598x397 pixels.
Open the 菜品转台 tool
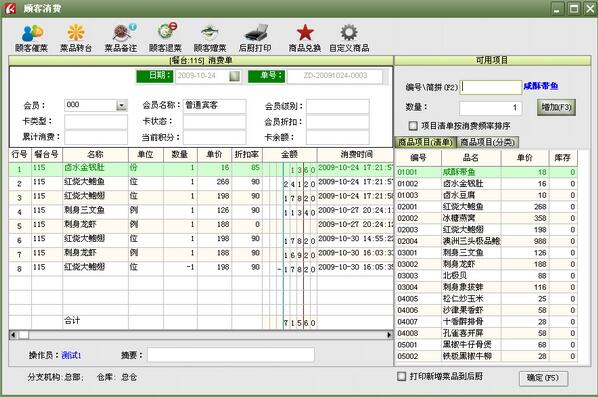(x=76, y=37)
